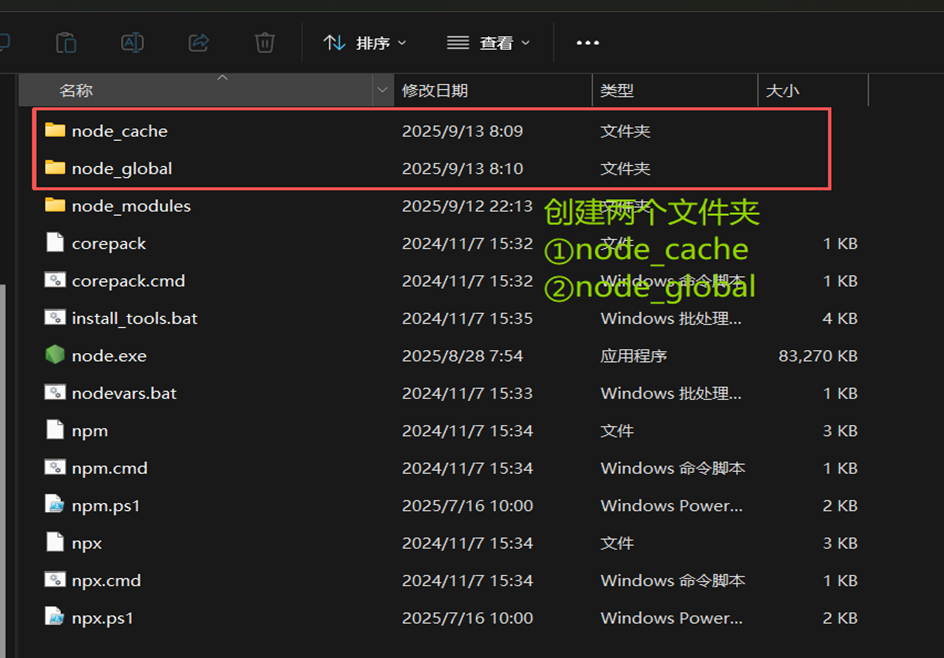Click the npm.cmd script icon
The width and height of the screenshot is (944, 658).
[55, 467]
